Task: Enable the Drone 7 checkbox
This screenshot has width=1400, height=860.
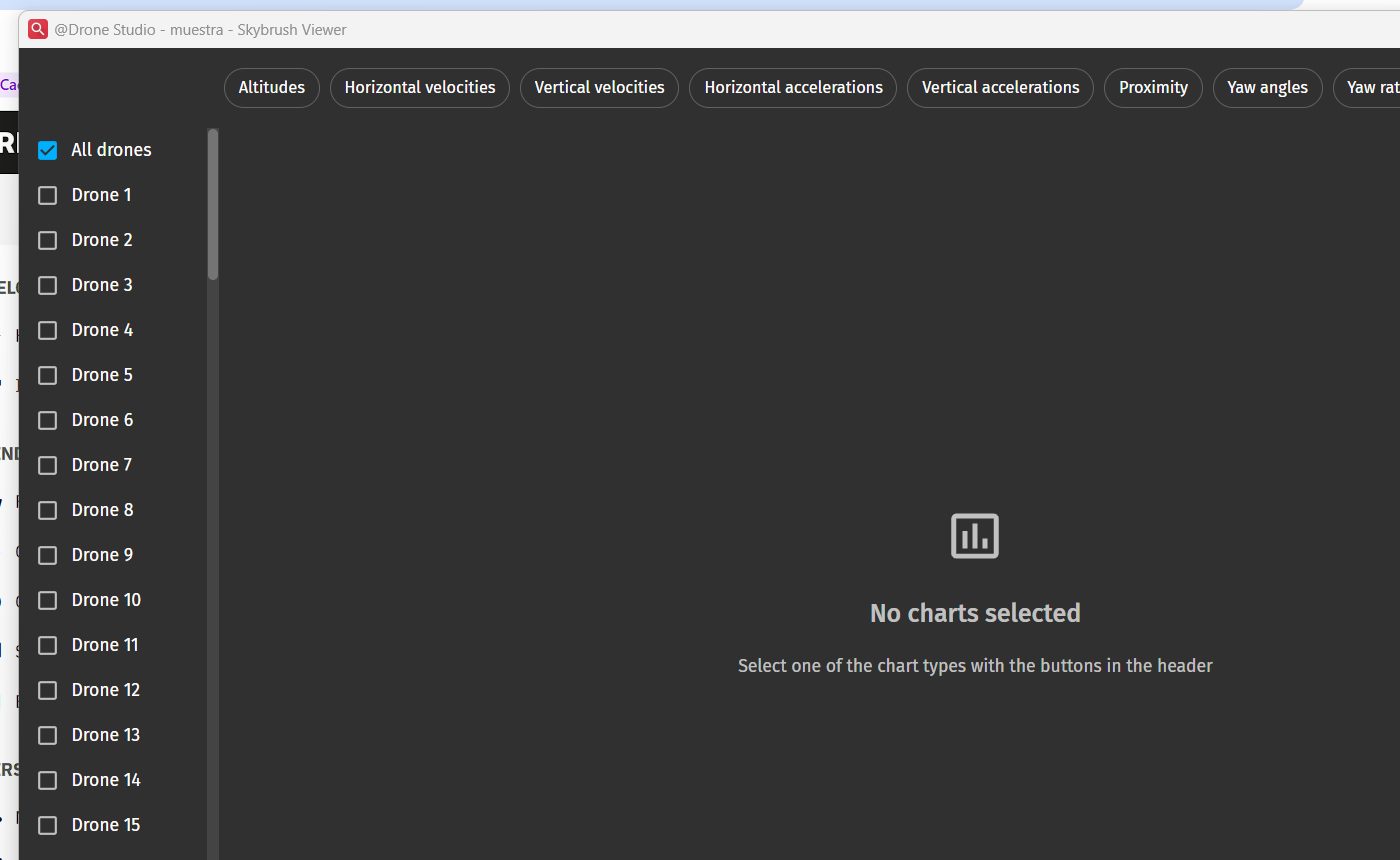Action: coord(47,465)
